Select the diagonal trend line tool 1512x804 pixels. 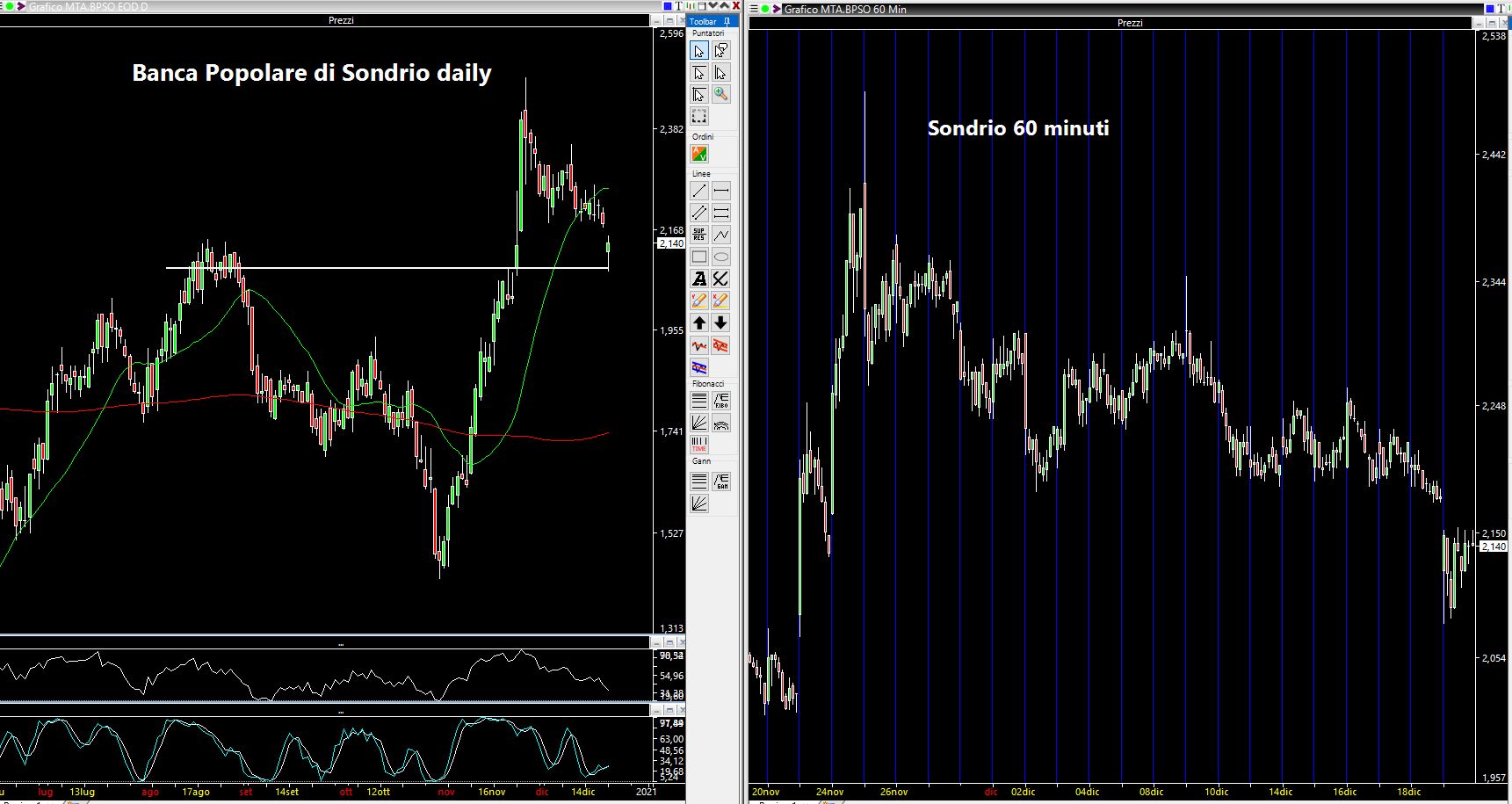(699, 192)
